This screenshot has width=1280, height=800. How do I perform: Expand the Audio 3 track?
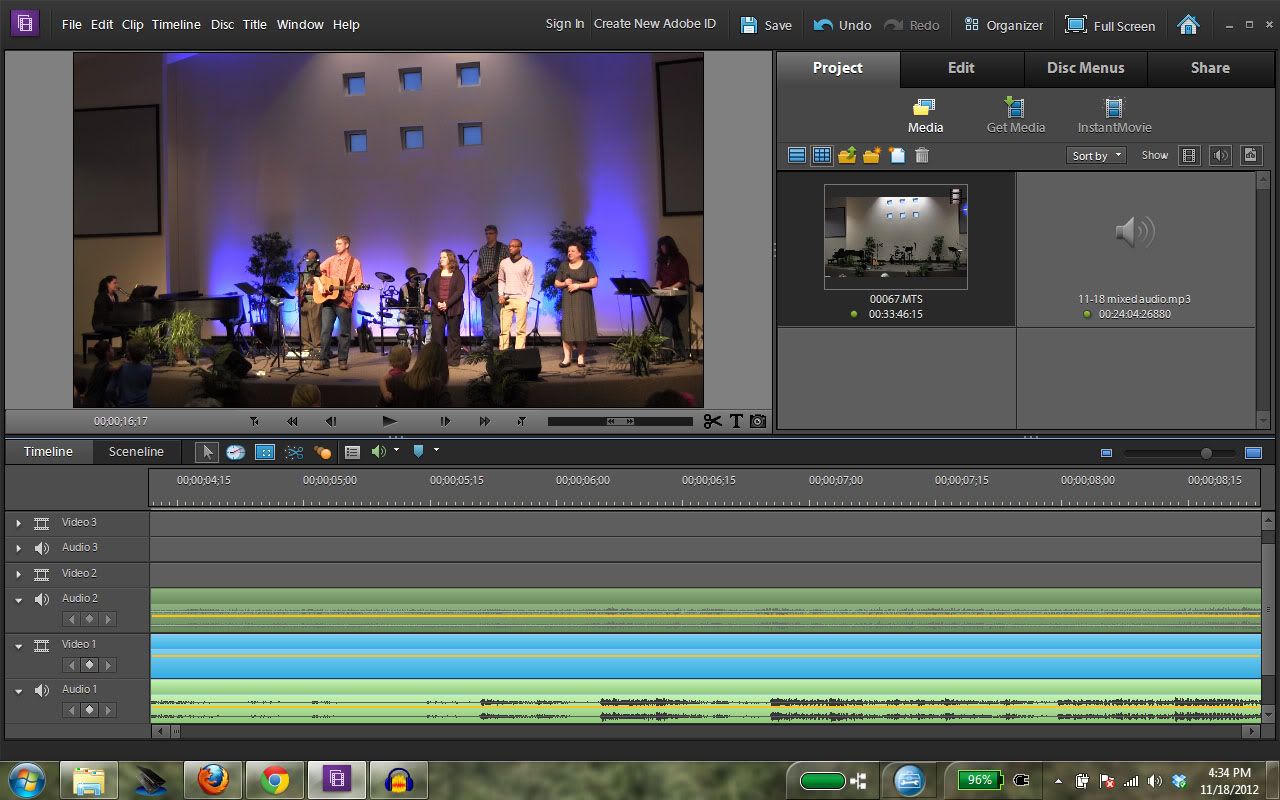pos(18,548)
